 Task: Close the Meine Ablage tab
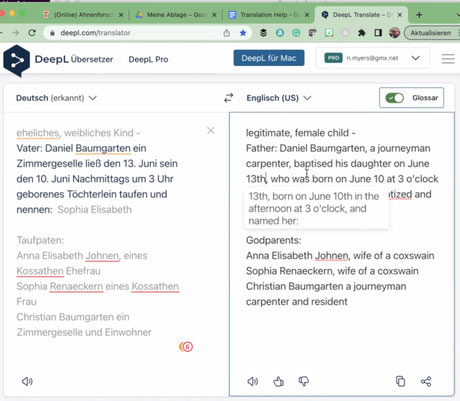tap(214, 15)
